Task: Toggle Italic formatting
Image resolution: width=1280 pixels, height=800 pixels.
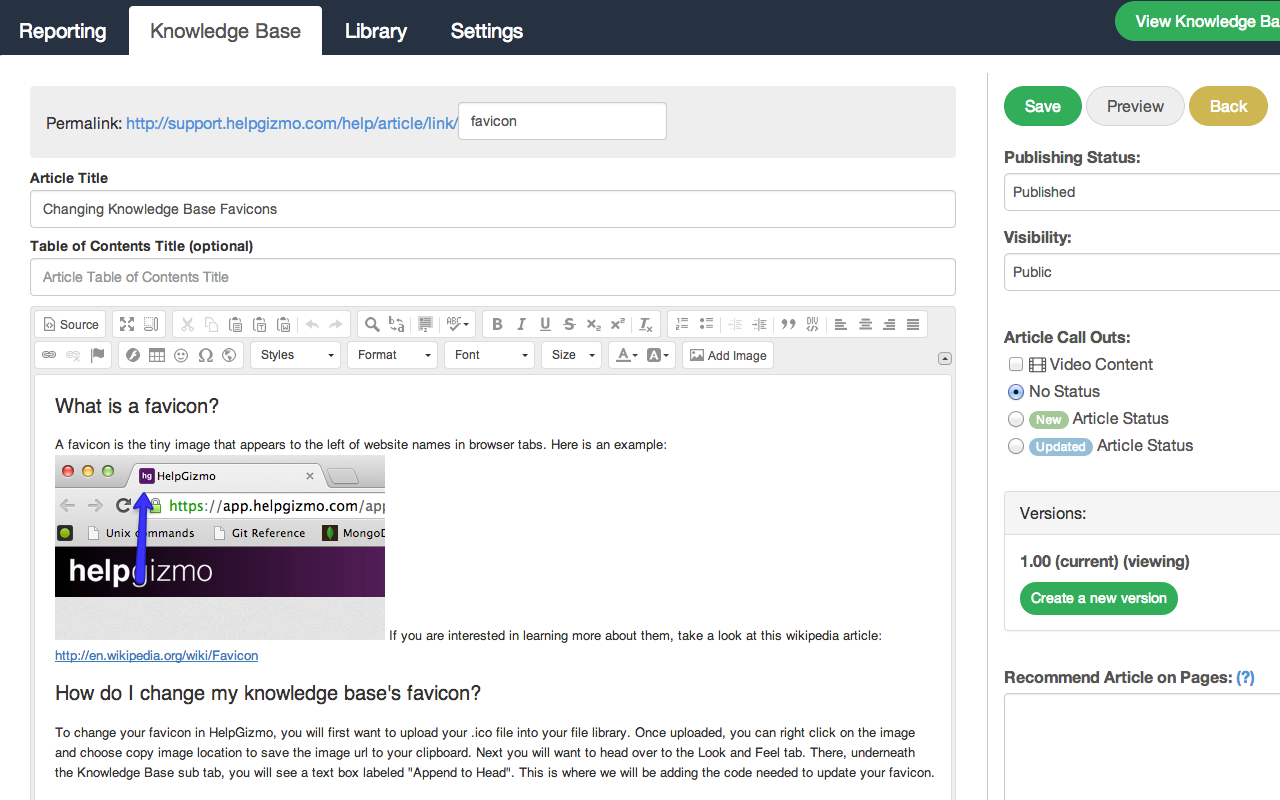Action: tap(521, 324)
